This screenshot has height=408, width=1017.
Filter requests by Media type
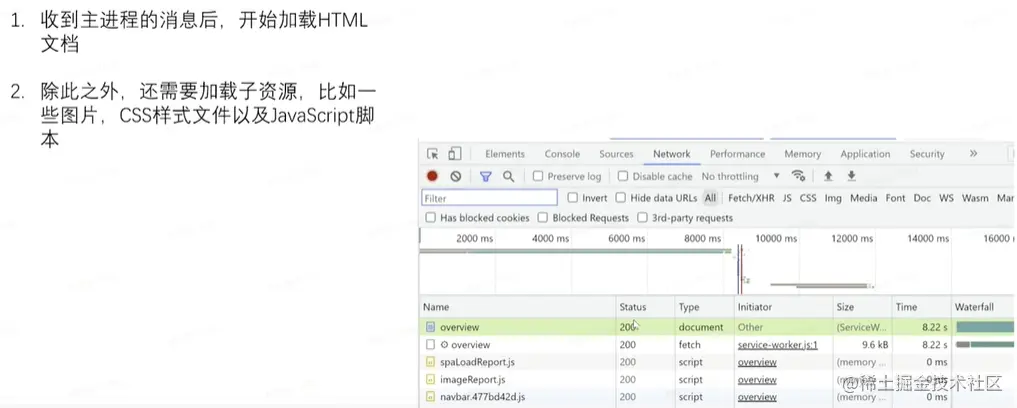click(863, 198)
